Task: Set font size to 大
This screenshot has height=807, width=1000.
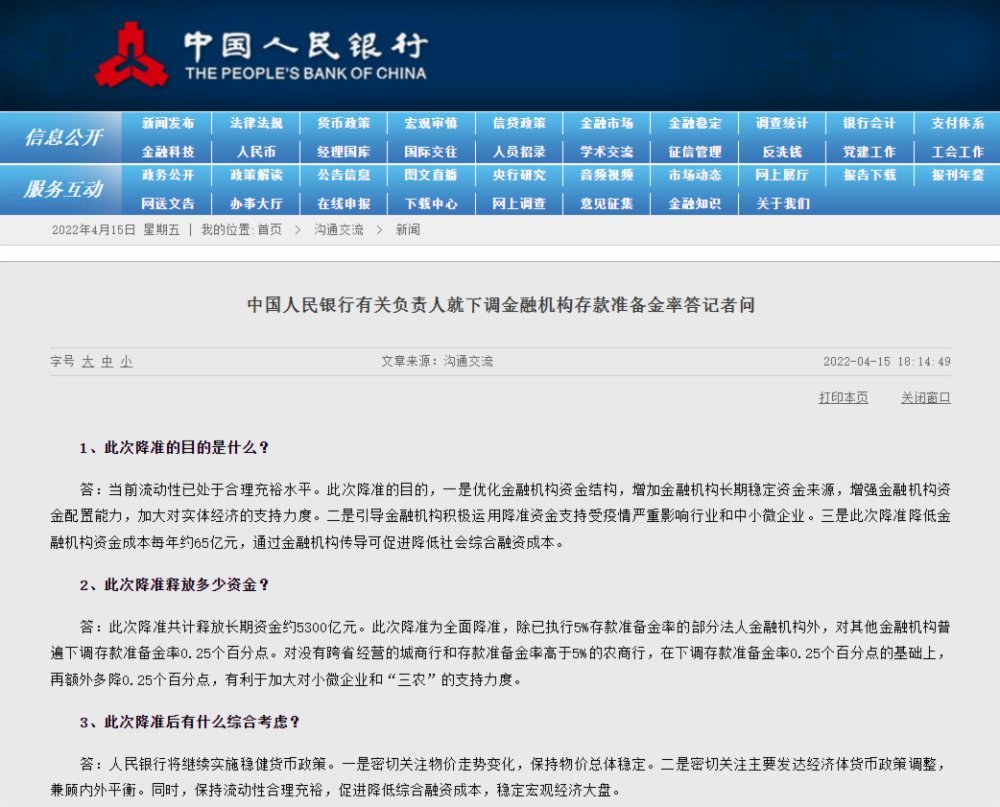Action: [88, 362]
